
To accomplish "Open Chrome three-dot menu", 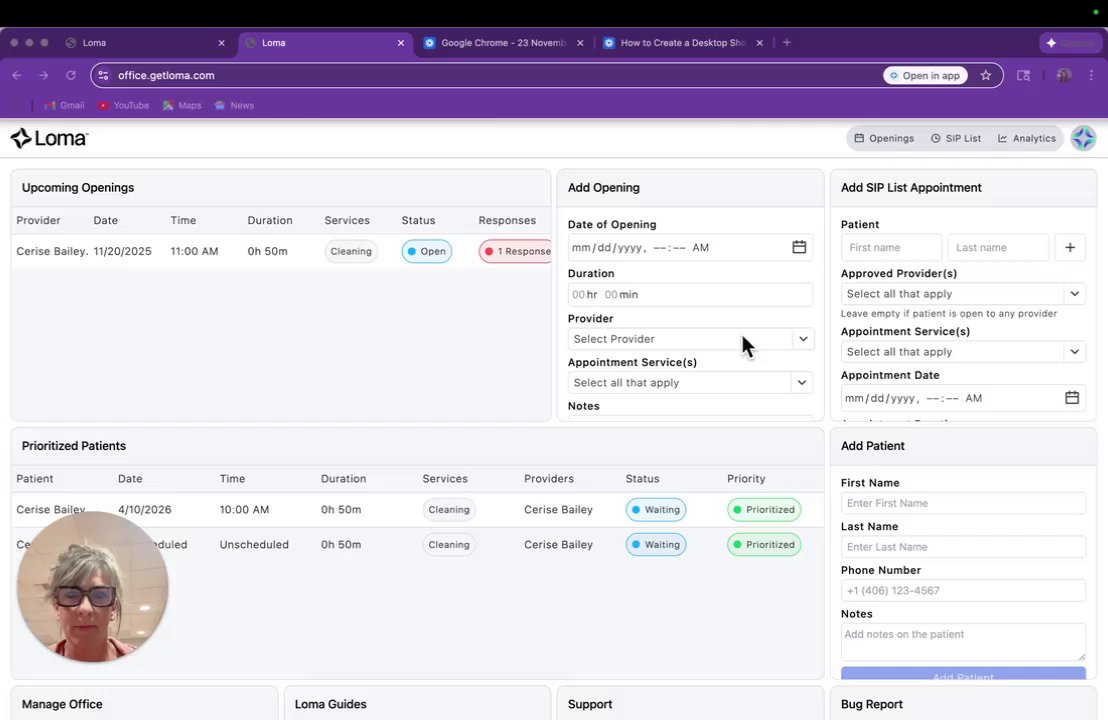I will (1091, 76).
